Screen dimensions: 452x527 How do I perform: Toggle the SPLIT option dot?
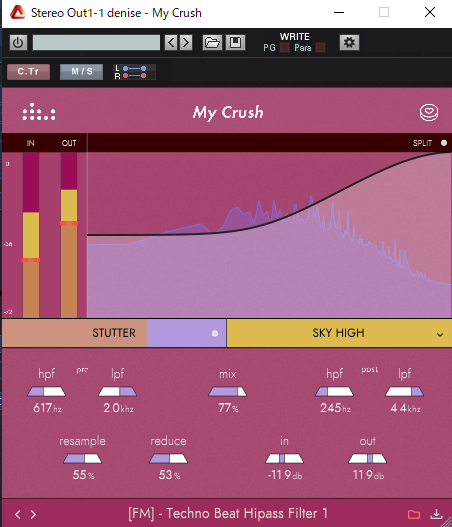pyautogui.click(x=444, y=143)
